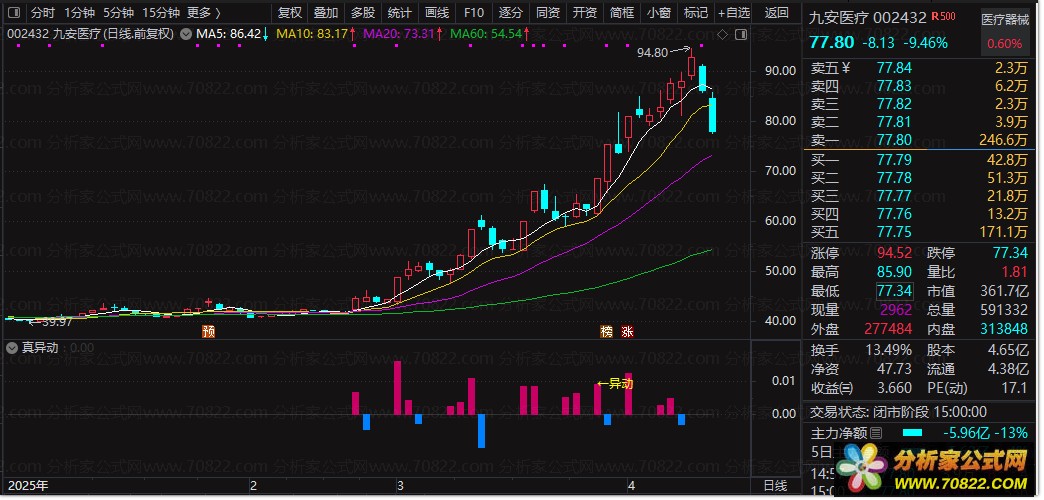Viewport: 1044px width, 500px height.
Task: Click the 真异动 indicator name
Action: (x=41, y=348)
